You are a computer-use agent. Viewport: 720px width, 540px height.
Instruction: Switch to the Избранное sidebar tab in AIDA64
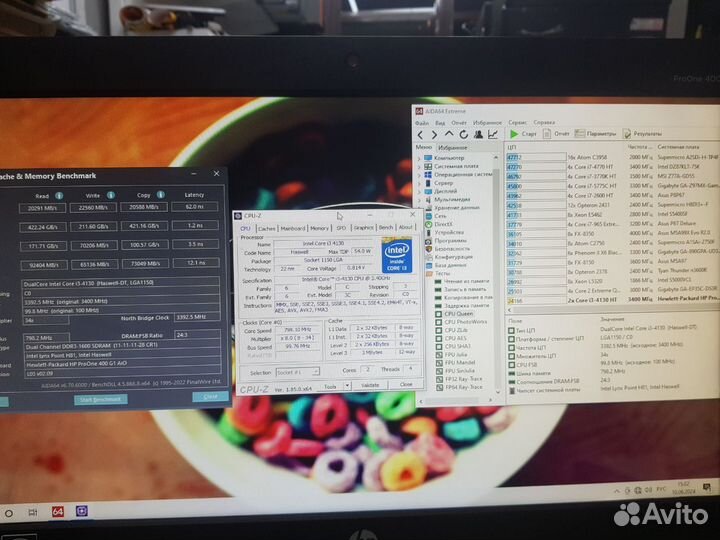[453, 147]
